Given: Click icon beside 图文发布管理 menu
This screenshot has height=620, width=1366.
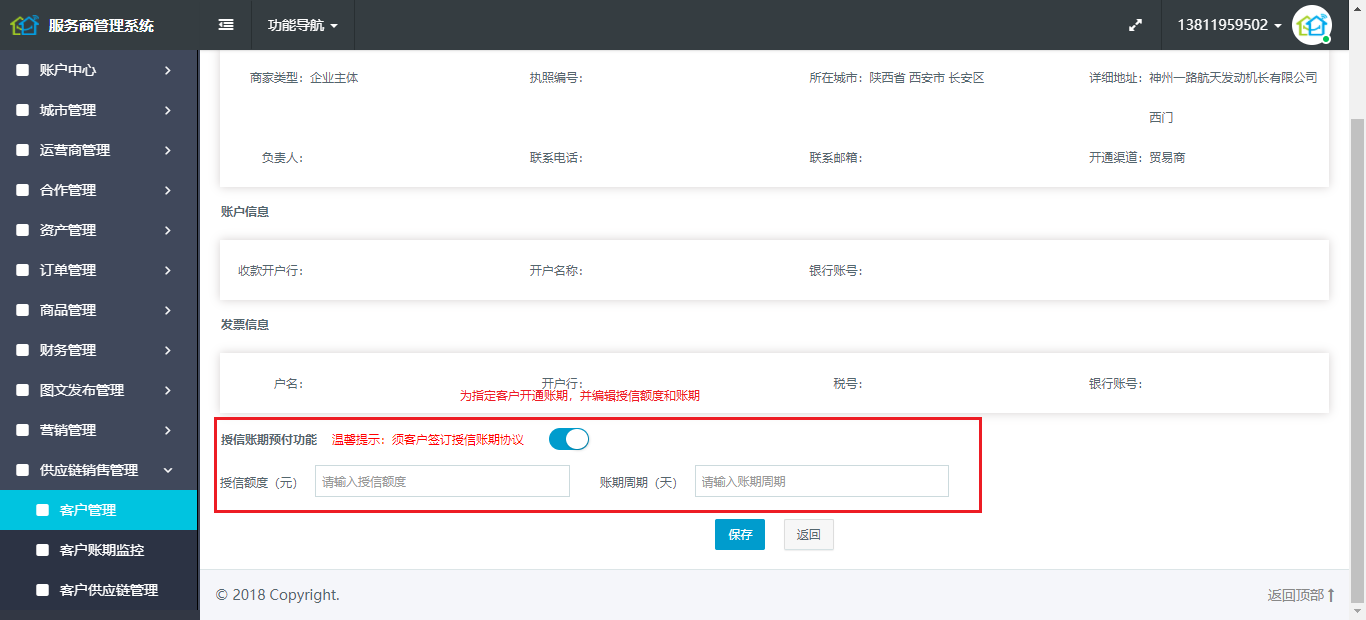Looking at the screenshot, I should pyautogui.click(x=22, y=390).
